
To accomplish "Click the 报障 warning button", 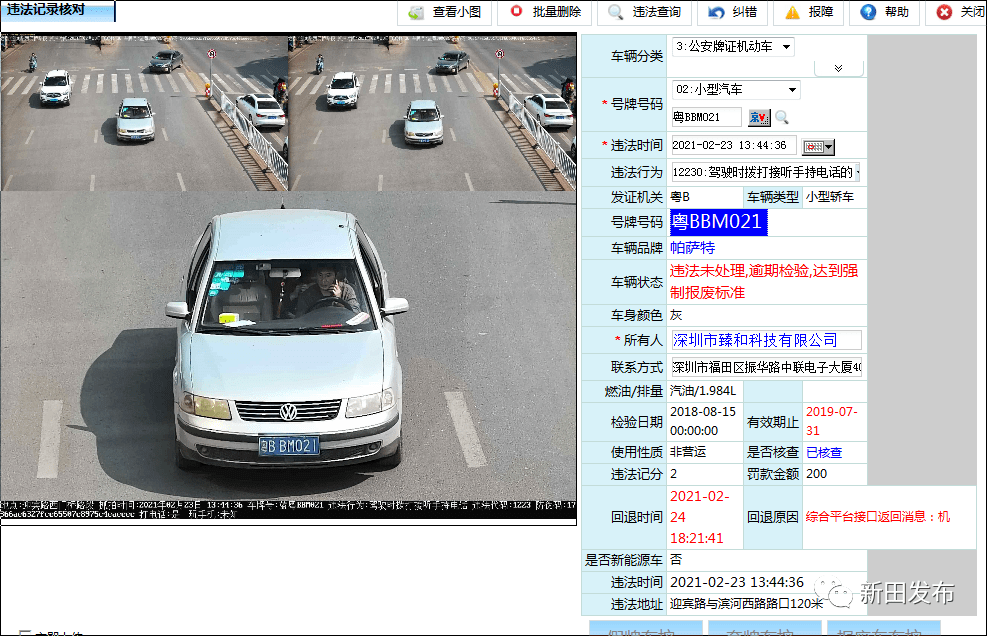I will [808, 13].
